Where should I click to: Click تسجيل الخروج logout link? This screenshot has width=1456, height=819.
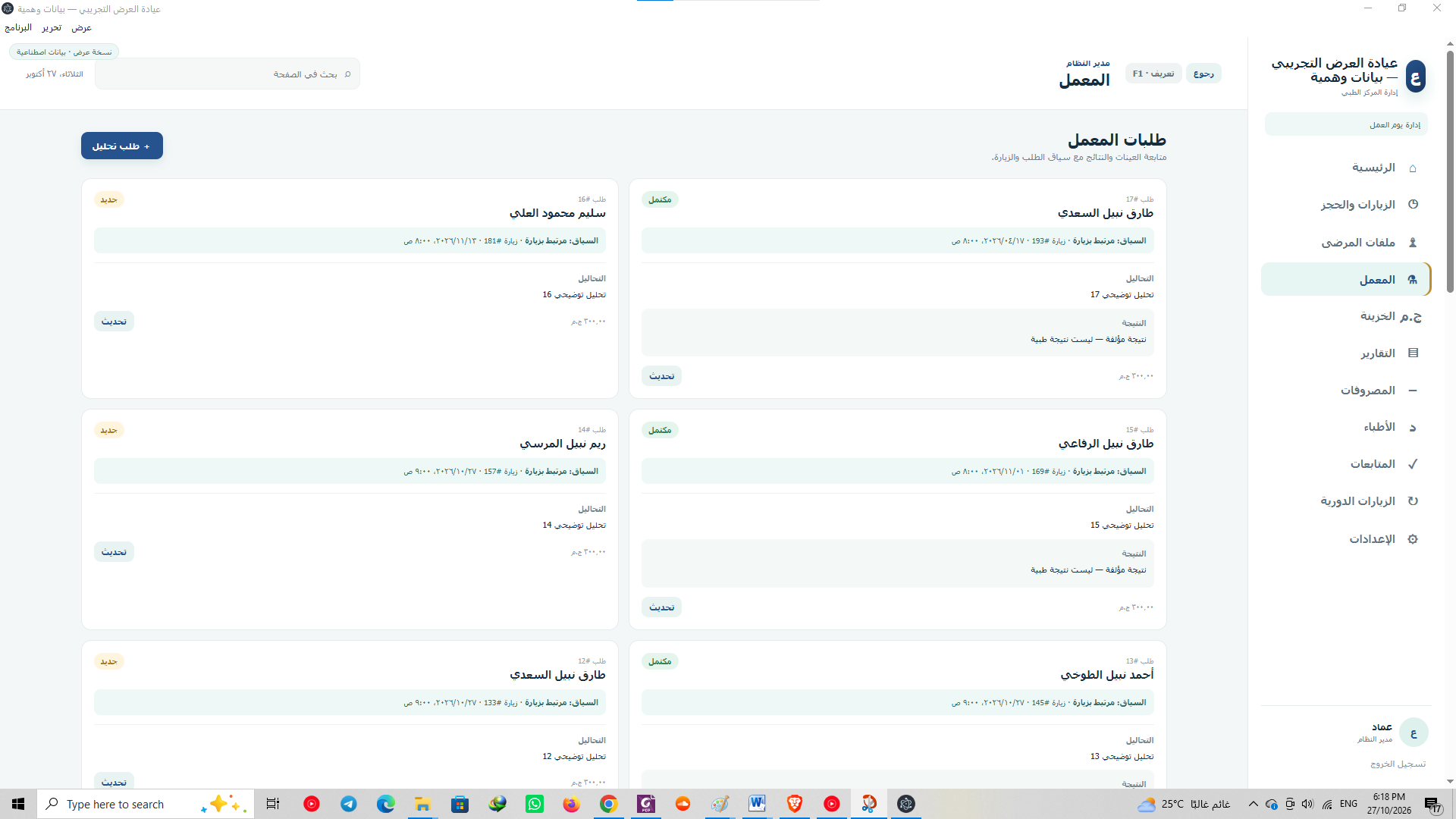pos(1398,764)
